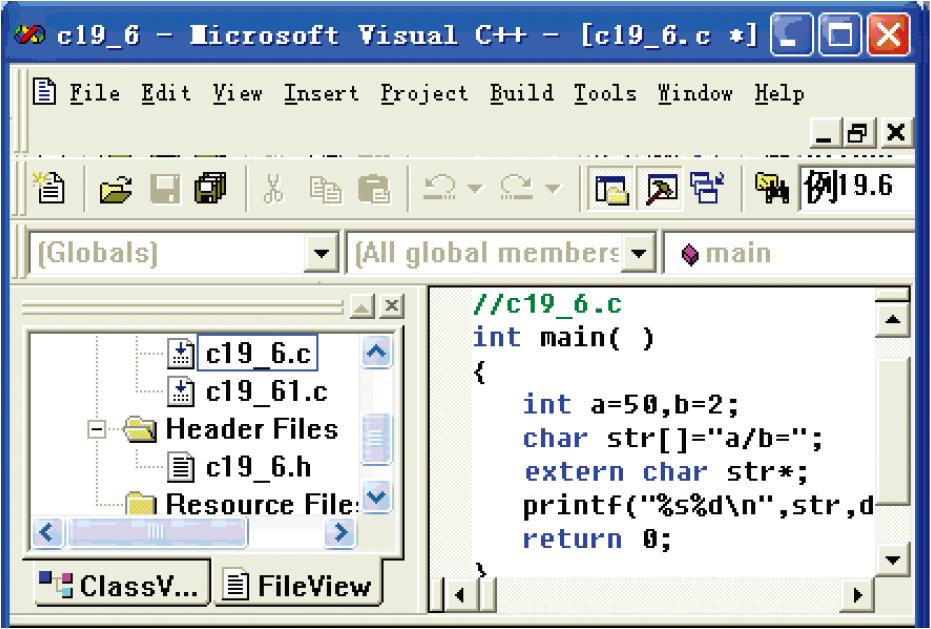931x629 pixels.
Task: Click the file tree vertical scroll thumb
Action: tap(376, 438)
